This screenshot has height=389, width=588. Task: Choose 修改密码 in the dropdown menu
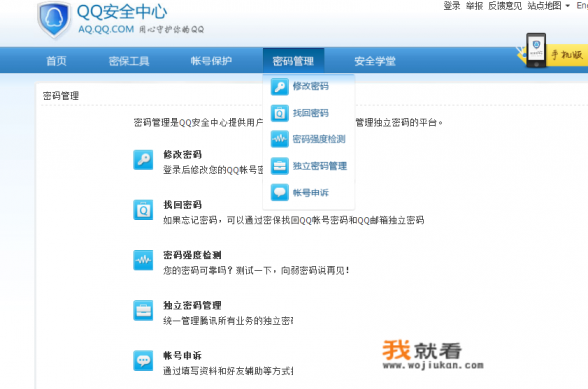pyautogui.click(x=310, y=86)
